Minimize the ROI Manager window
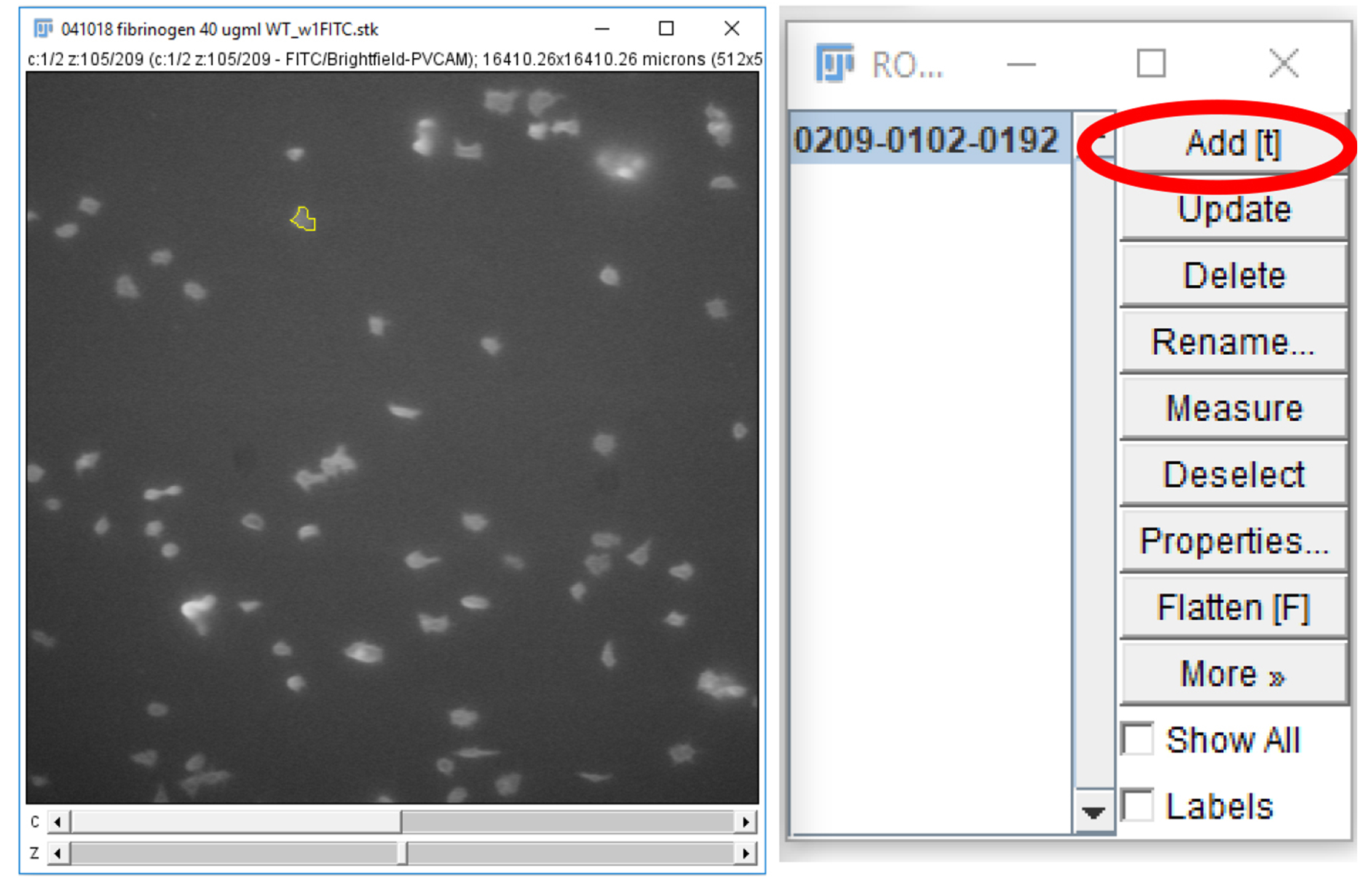1372x883 pixels. click(1021, 64)
